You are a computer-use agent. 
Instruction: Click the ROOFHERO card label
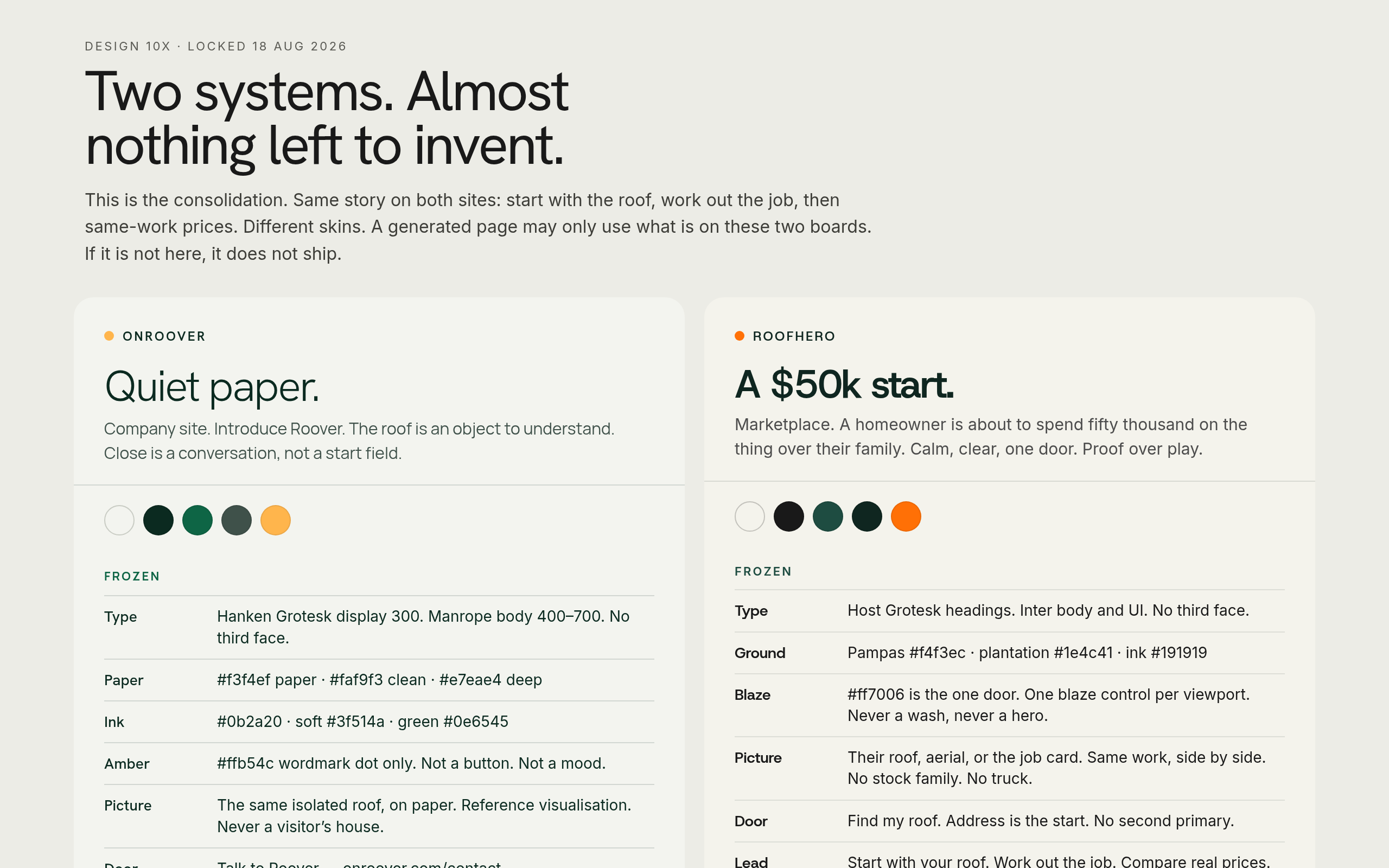[x=794, y=336]
